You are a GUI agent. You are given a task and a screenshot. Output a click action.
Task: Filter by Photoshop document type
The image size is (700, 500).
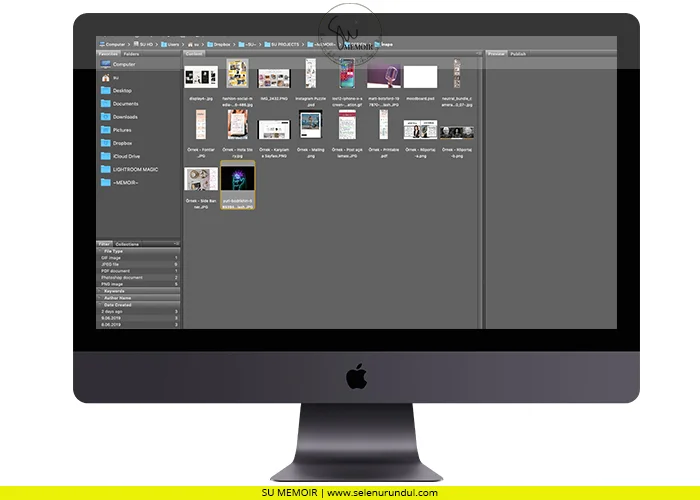coord(138,278)
